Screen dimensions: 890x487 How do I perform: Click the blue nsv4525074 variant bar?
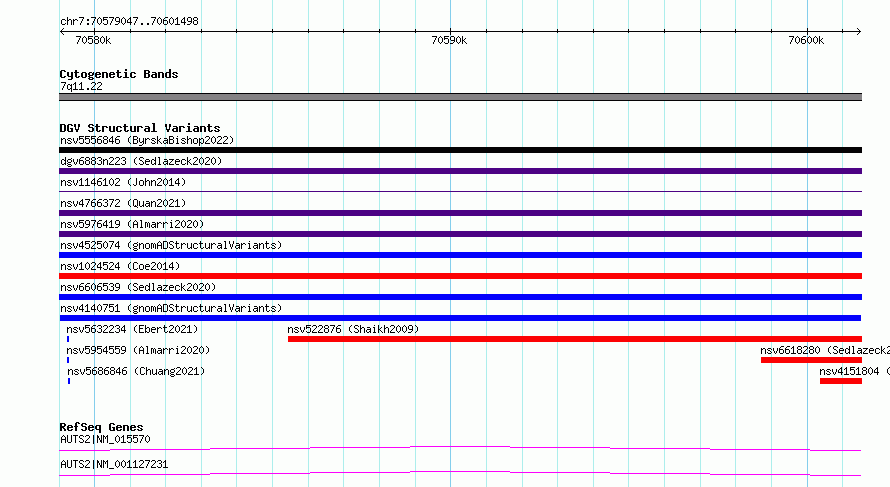(x=460, y=255)
